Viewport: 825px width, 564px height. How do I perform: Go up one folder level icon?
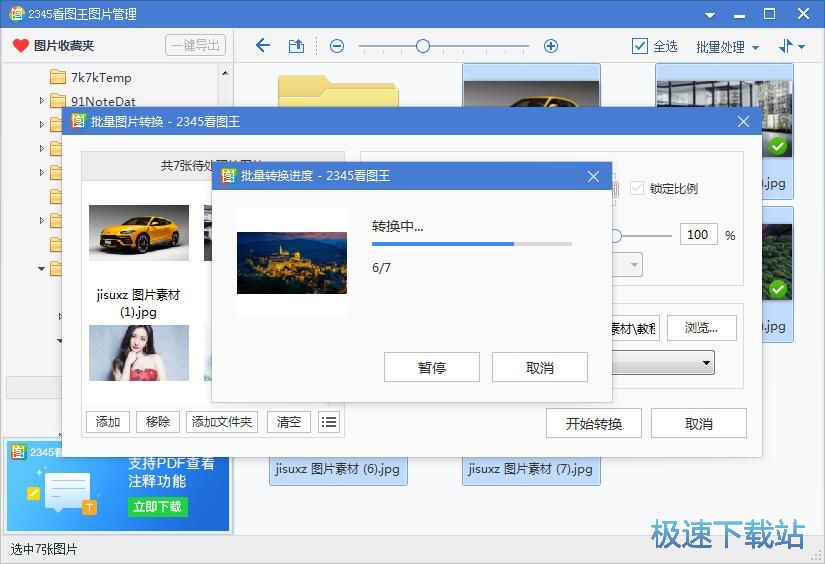click(x=296, y=46)
